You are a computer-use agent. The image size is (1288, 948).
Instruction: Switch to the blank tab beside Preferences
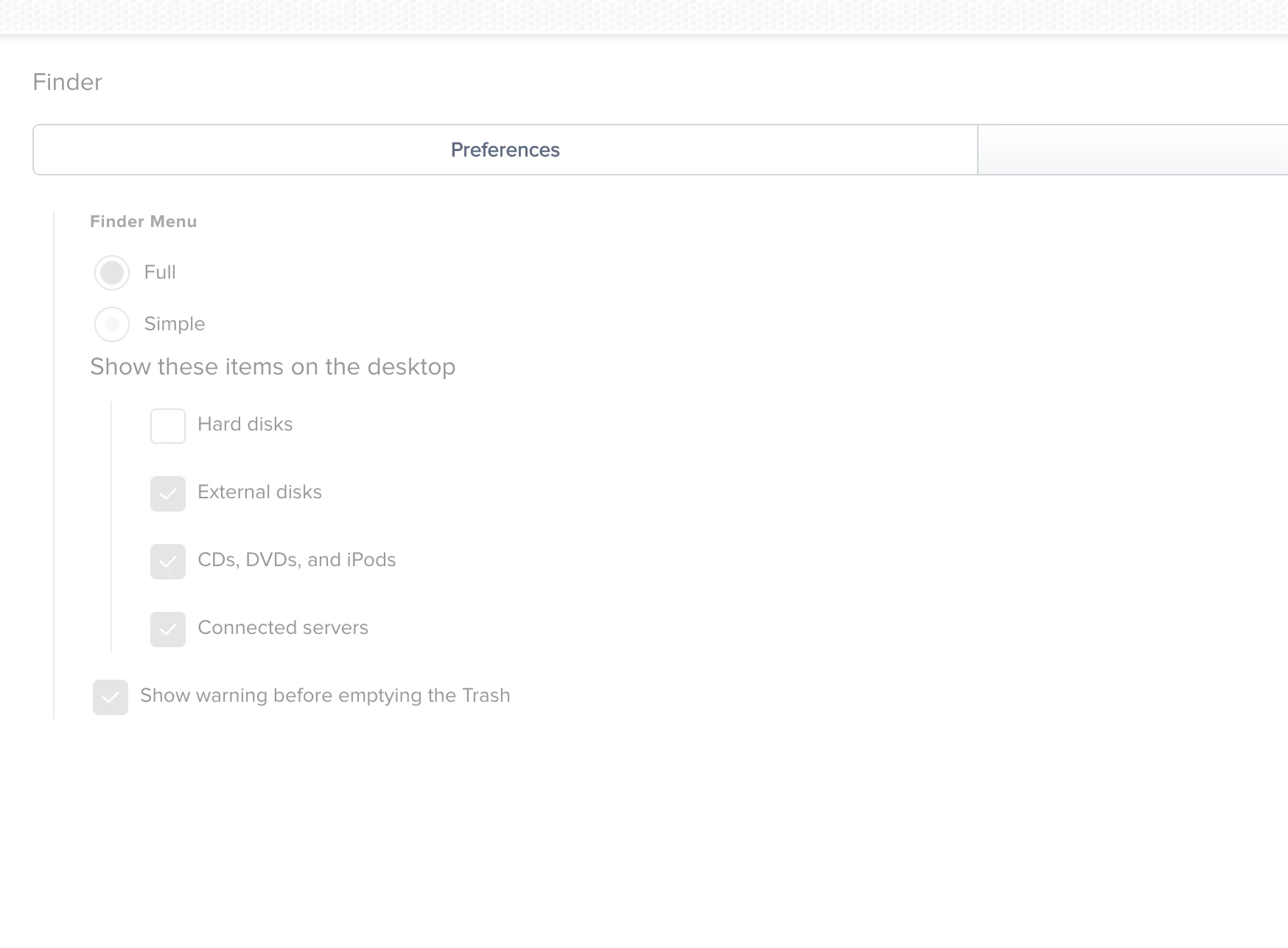(1133, 150)
